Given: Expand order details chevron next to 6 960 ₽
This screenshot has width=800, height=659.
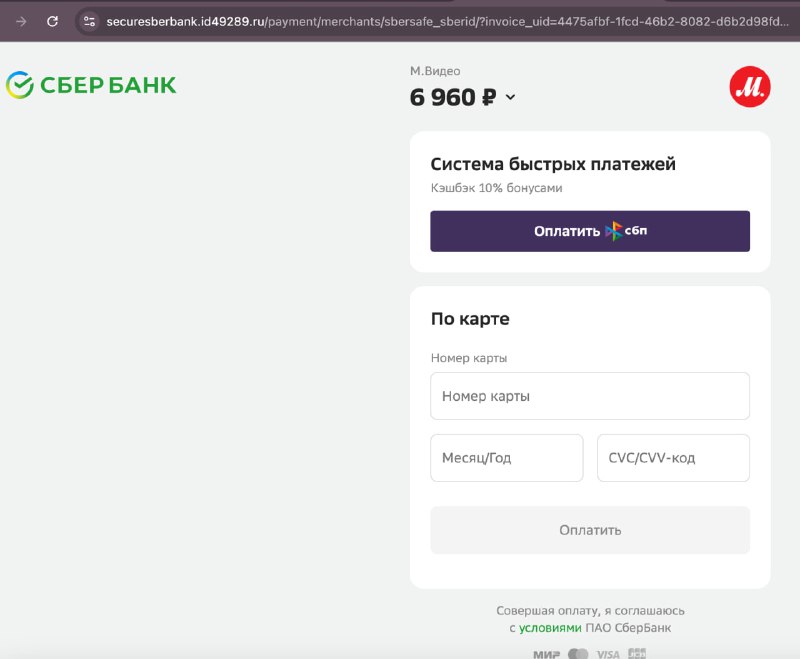Looking at the screenshot, I should (x=510, y=97).
